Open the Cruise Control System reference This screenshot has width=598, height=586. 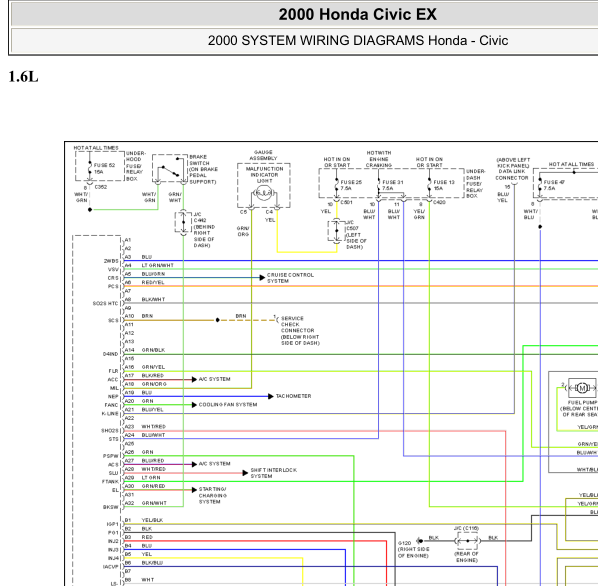point(290,278)
